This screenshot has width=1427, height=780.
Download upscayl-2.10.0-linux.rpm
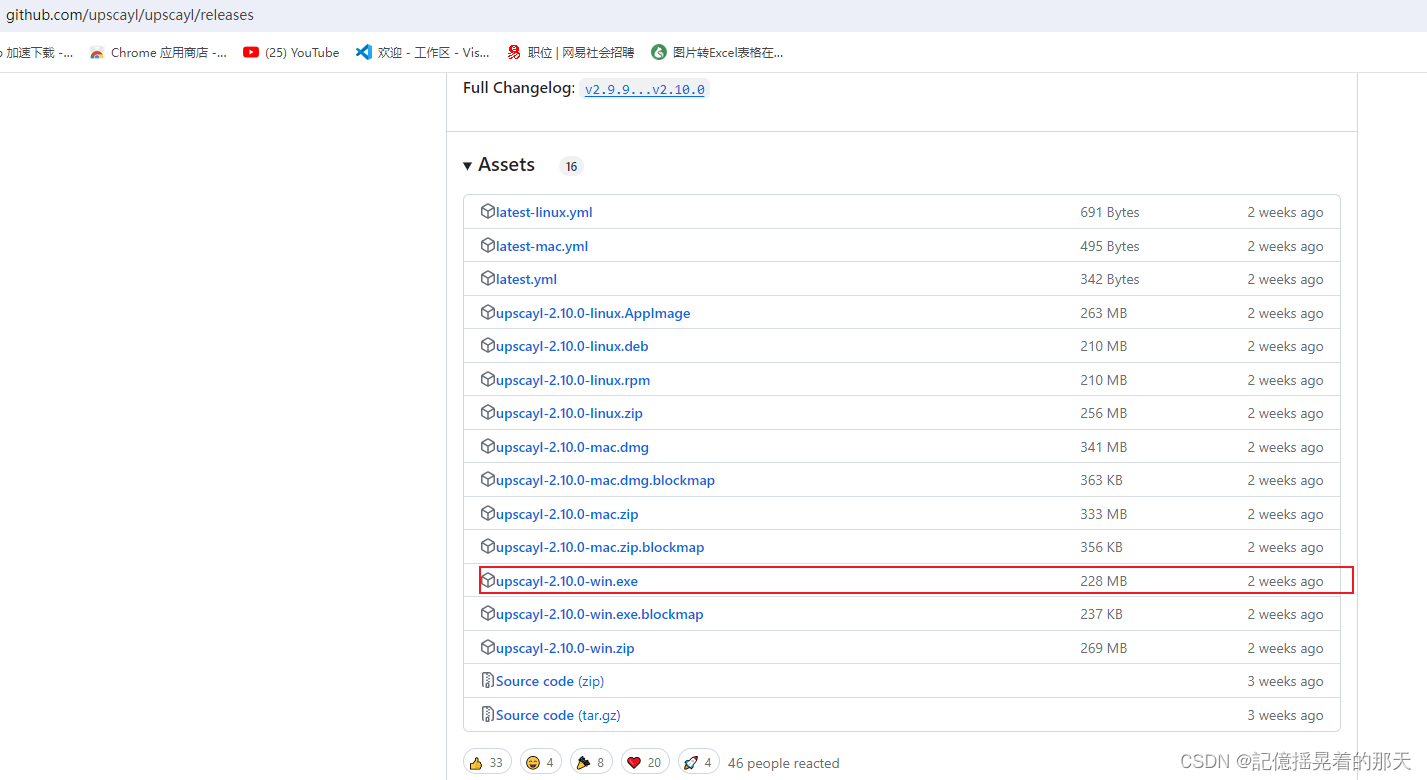click(x=573, y=380)
